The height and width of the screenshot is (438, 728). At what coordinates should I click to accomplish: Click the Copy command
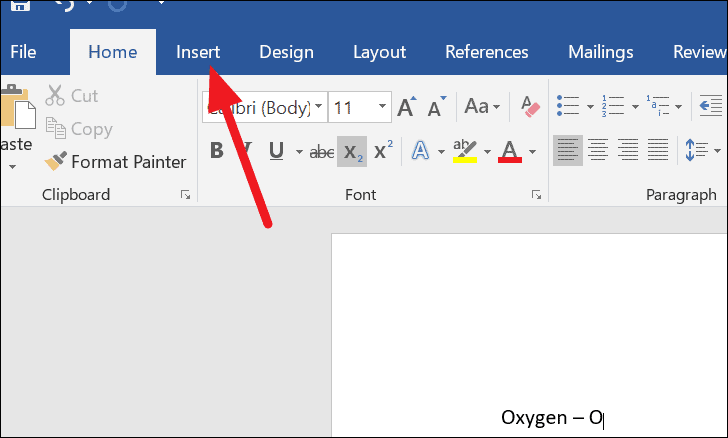pos(79,129)
